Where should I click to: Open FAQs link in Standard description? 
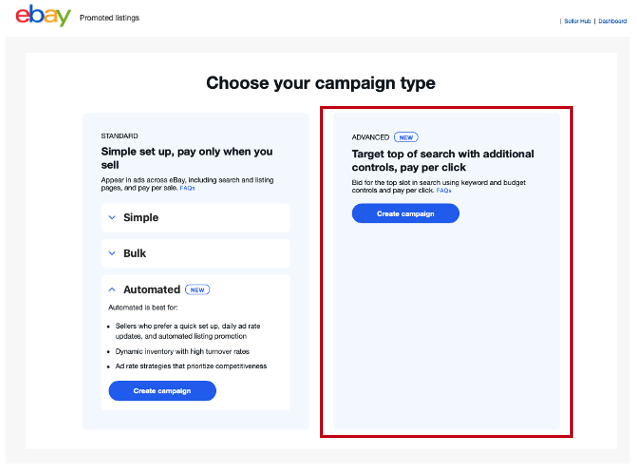pos(187,188)
